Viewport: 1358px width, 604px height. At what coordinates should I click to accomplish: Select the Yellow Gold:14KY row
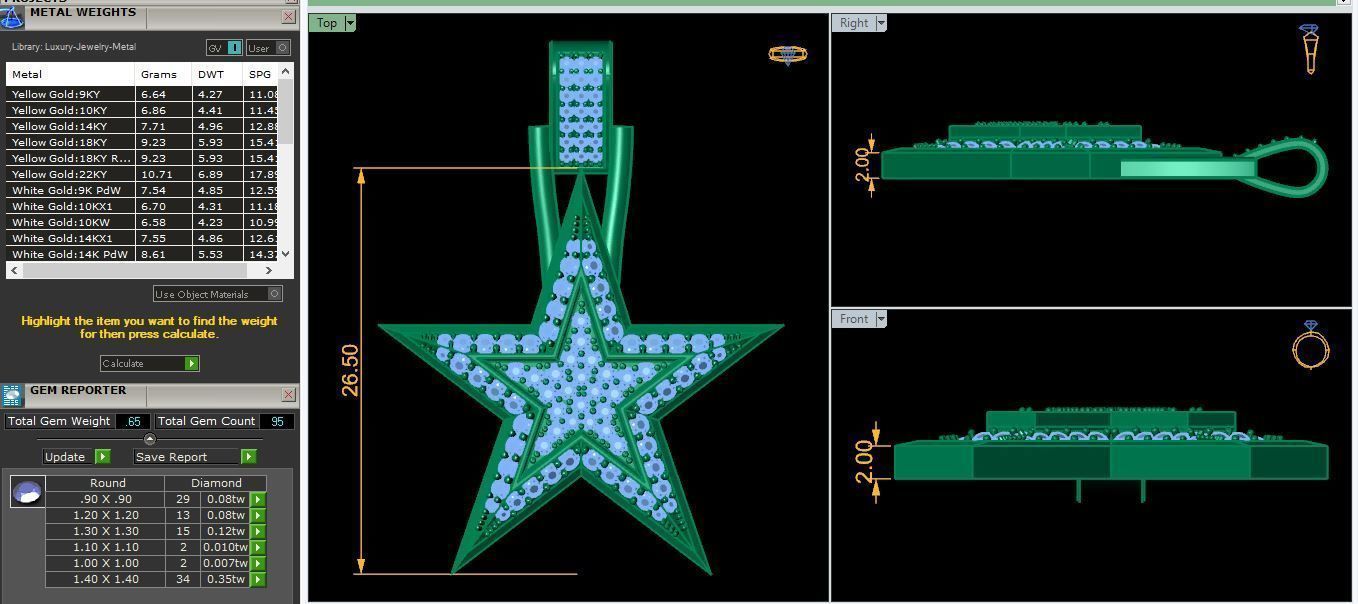[142, 126]
